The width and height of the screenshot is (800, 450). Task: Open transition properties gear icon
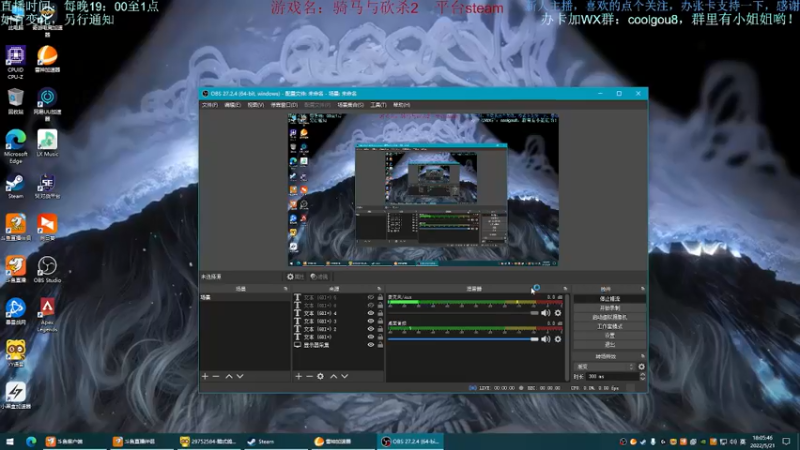click(x=641, y=366)
